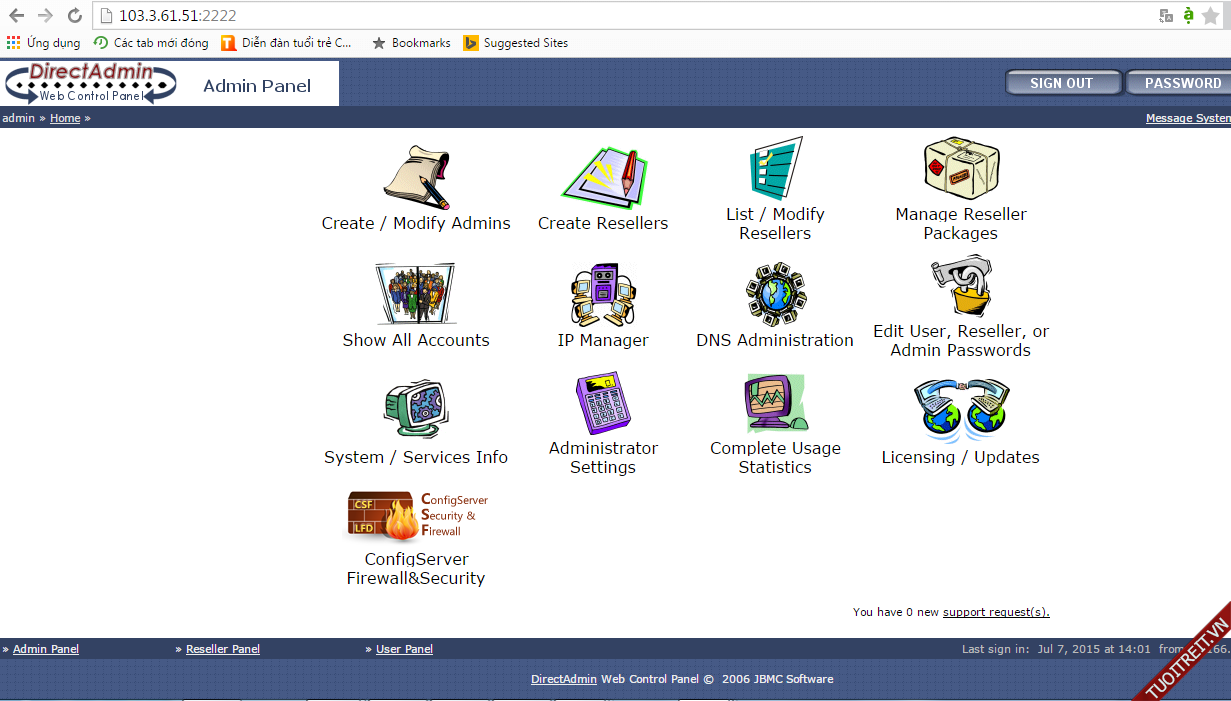Open ConfigServer Firewall & Security icon

point(416,516)
